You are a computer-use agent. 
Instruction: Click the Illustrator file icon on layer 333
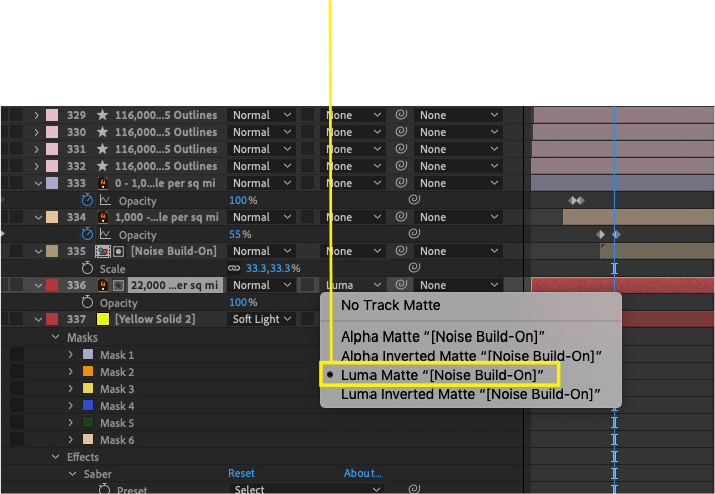click(x=104, y=183)
